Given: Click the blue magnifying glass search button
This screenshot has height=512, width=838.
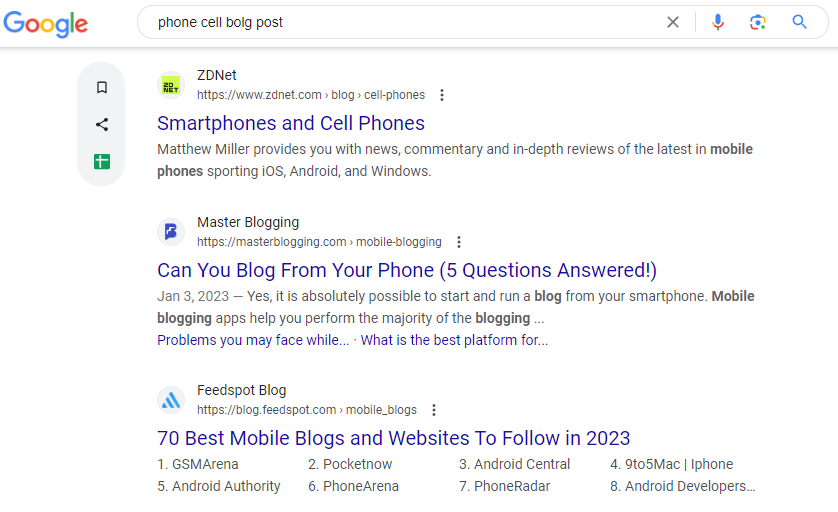Looking at the screenshot, I should [x=799, y=22].
